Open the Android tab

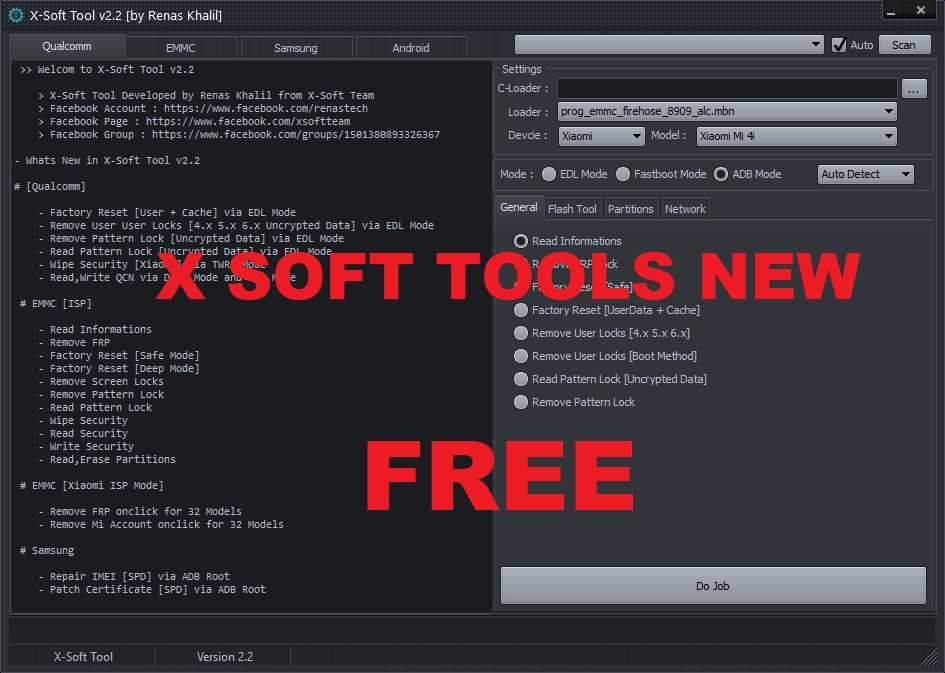411,48
